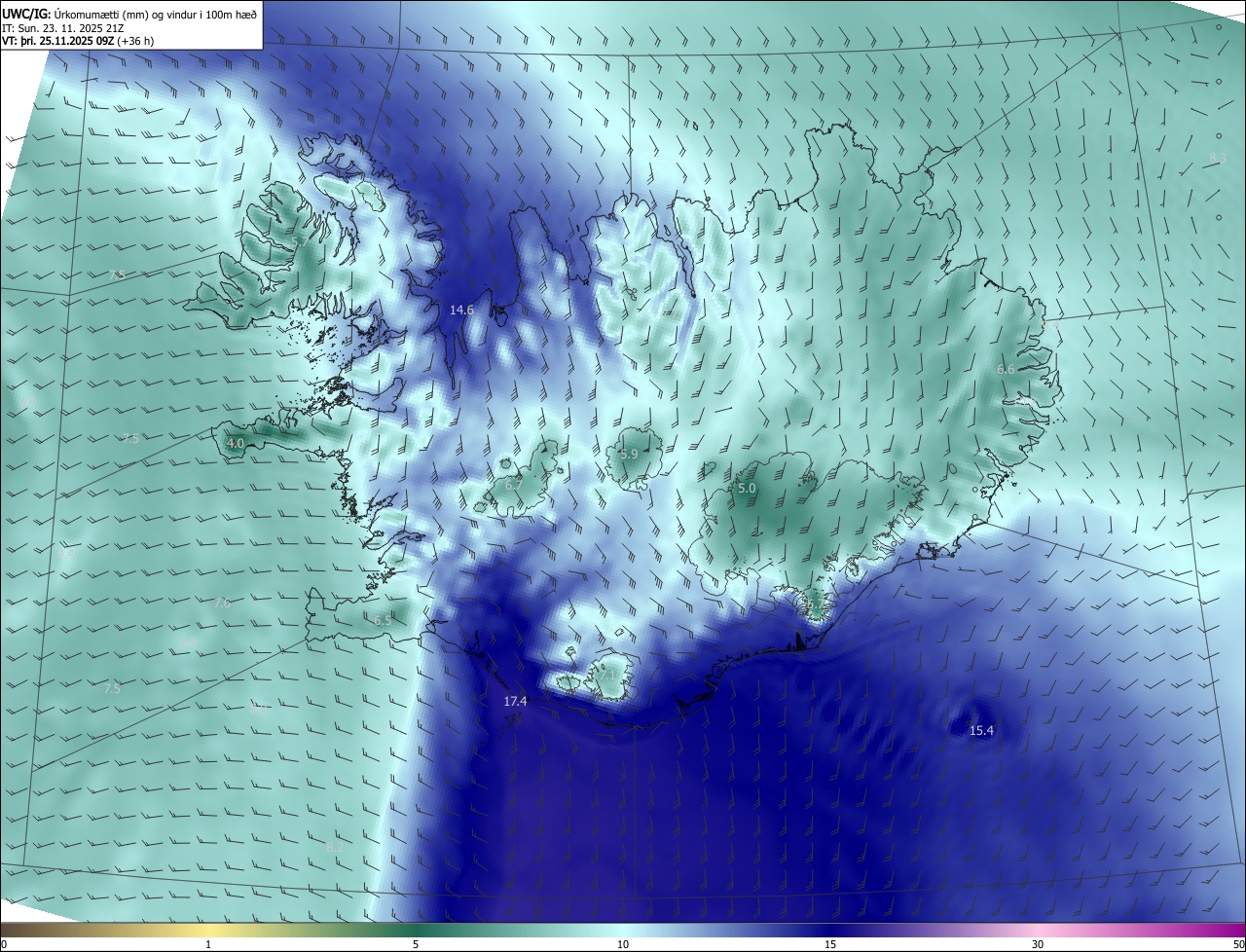Click the 6.6 value in the Eastfjords
1246x952 pixels.
(x=1006, y=370)
